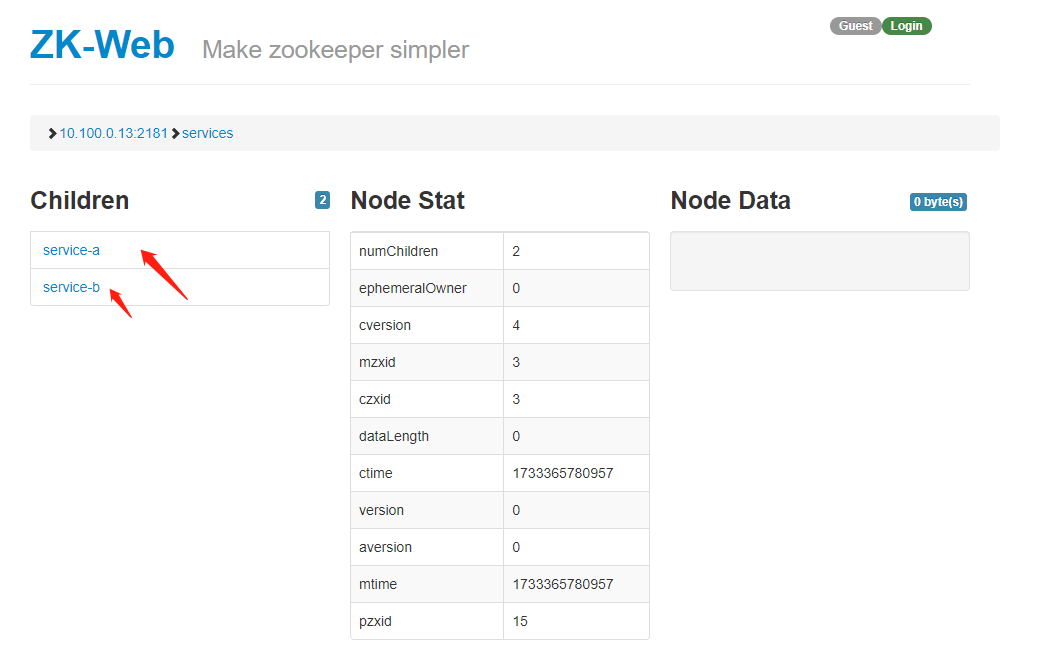Open the 10.100.0.13:2181 breadcrumb link
Viewport: 1042px width, 652px height.
113,133
